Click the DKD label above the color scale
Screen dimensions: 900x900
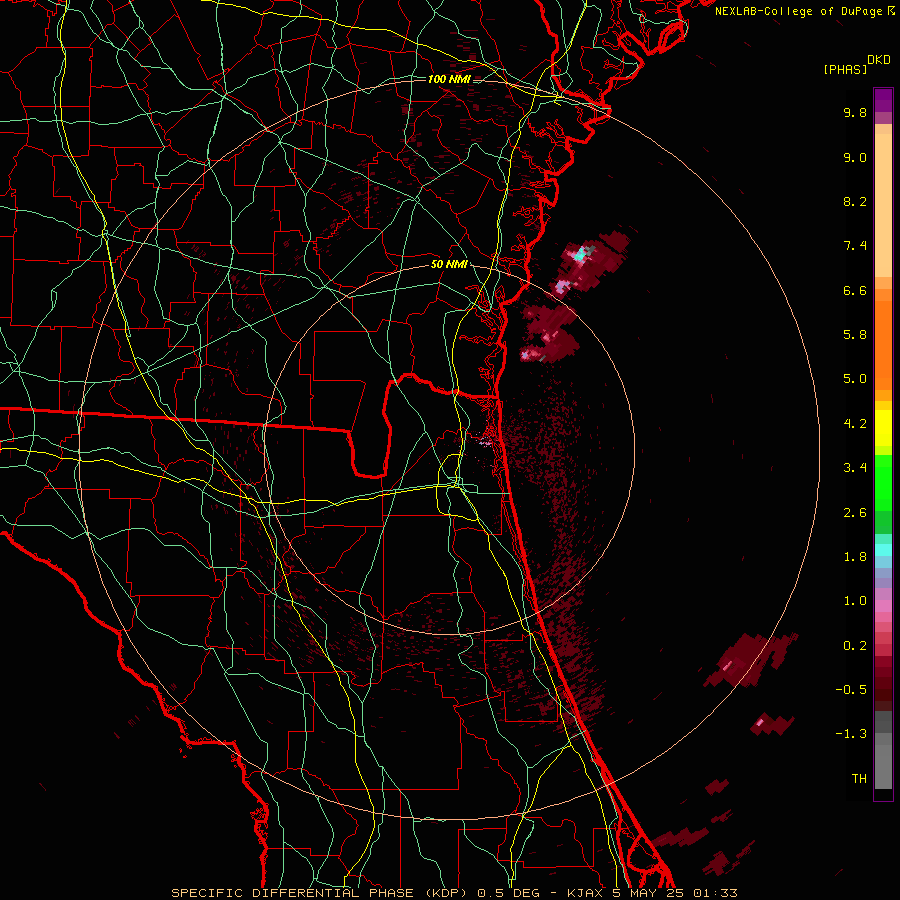879,60
